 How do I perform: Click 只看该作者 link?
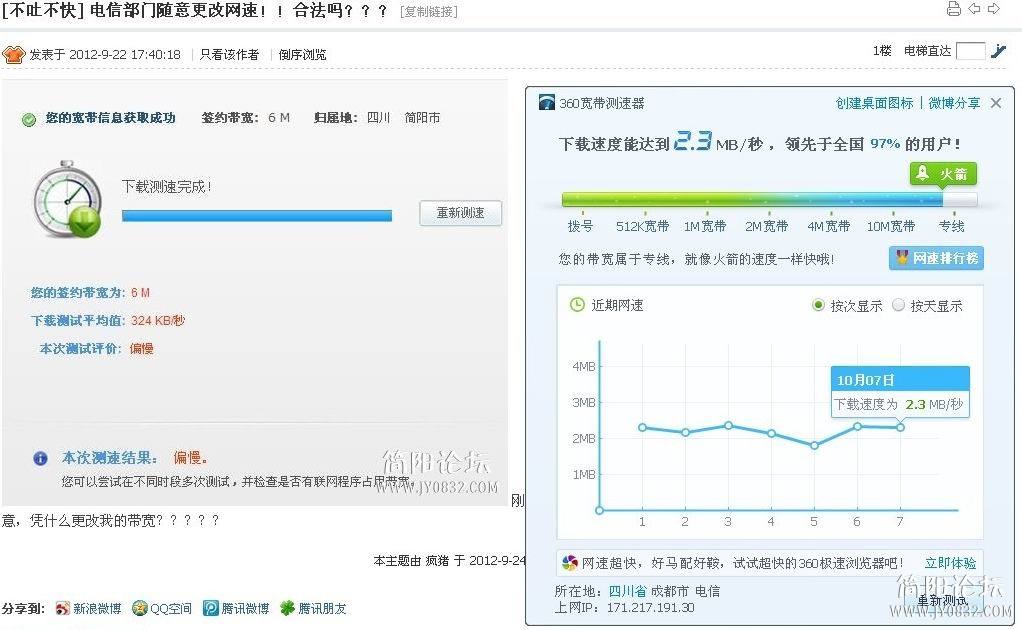pyautogui.click(x=229, y=55)
